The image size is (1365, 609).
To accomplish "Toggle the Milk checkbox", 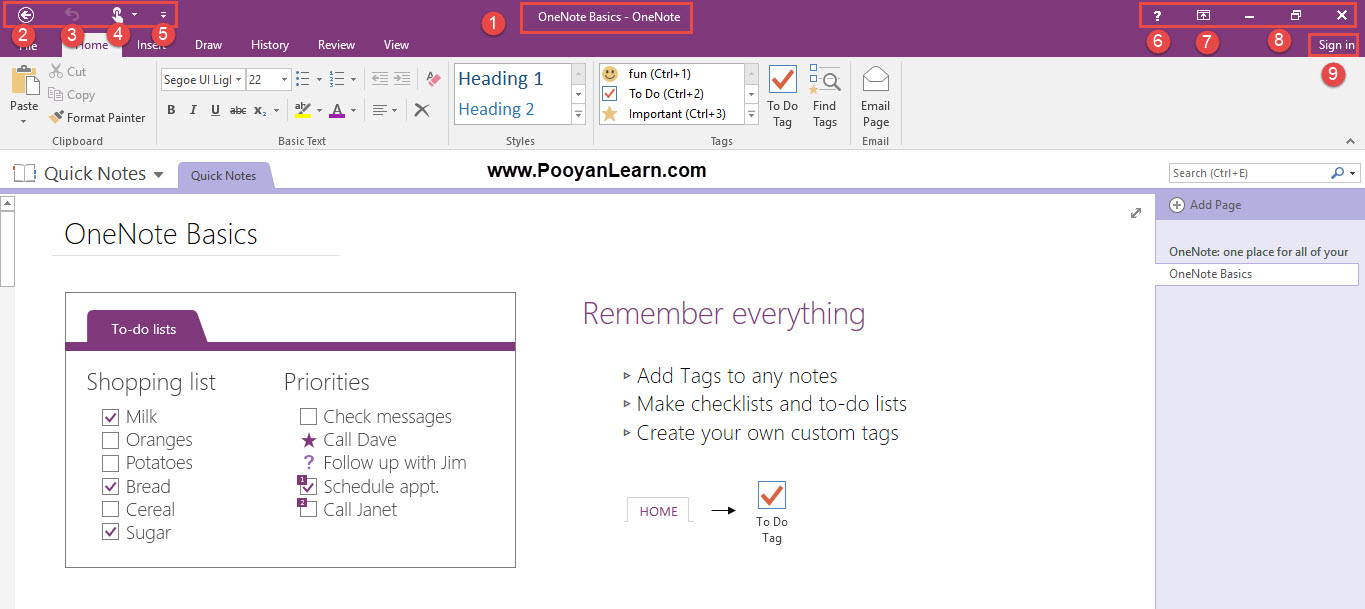I will 111,417.
